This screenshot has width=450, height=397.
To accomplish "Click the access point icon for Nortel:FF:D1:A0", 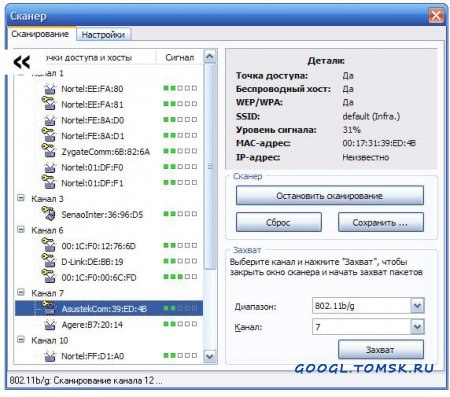I will point(50,356).
